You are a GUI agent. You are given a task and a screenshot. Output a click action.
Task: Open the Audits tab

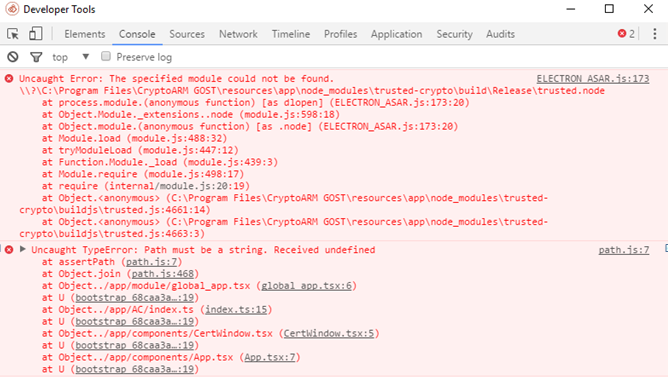(x=500, y=34)
